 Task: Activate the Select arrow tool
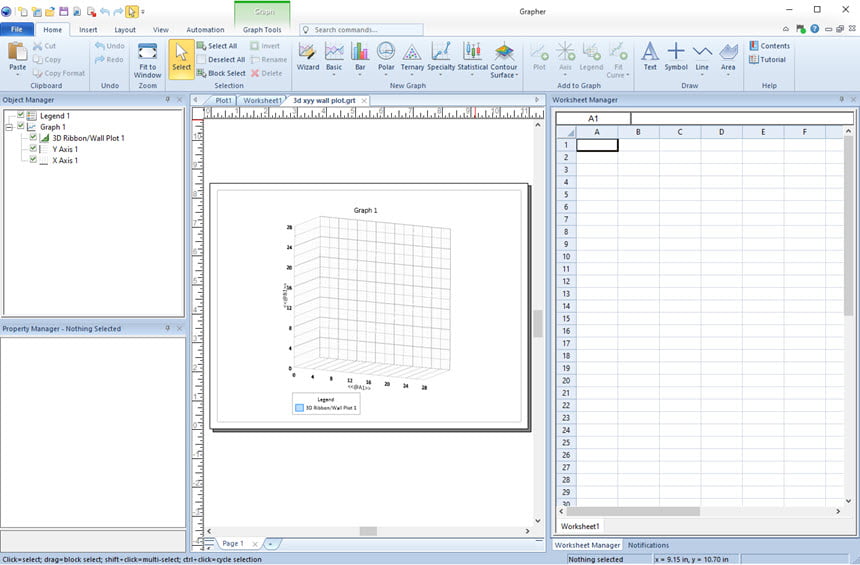[x=182, y=59]
